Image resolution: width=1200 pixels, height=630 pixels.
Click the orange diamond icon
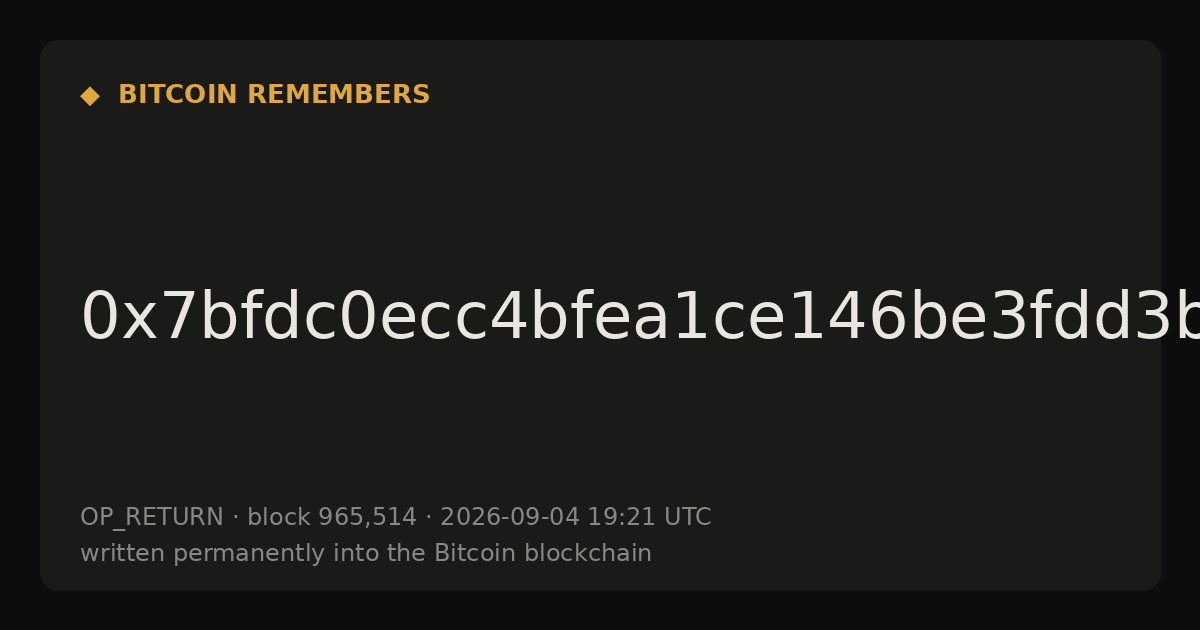coord(90,96)
